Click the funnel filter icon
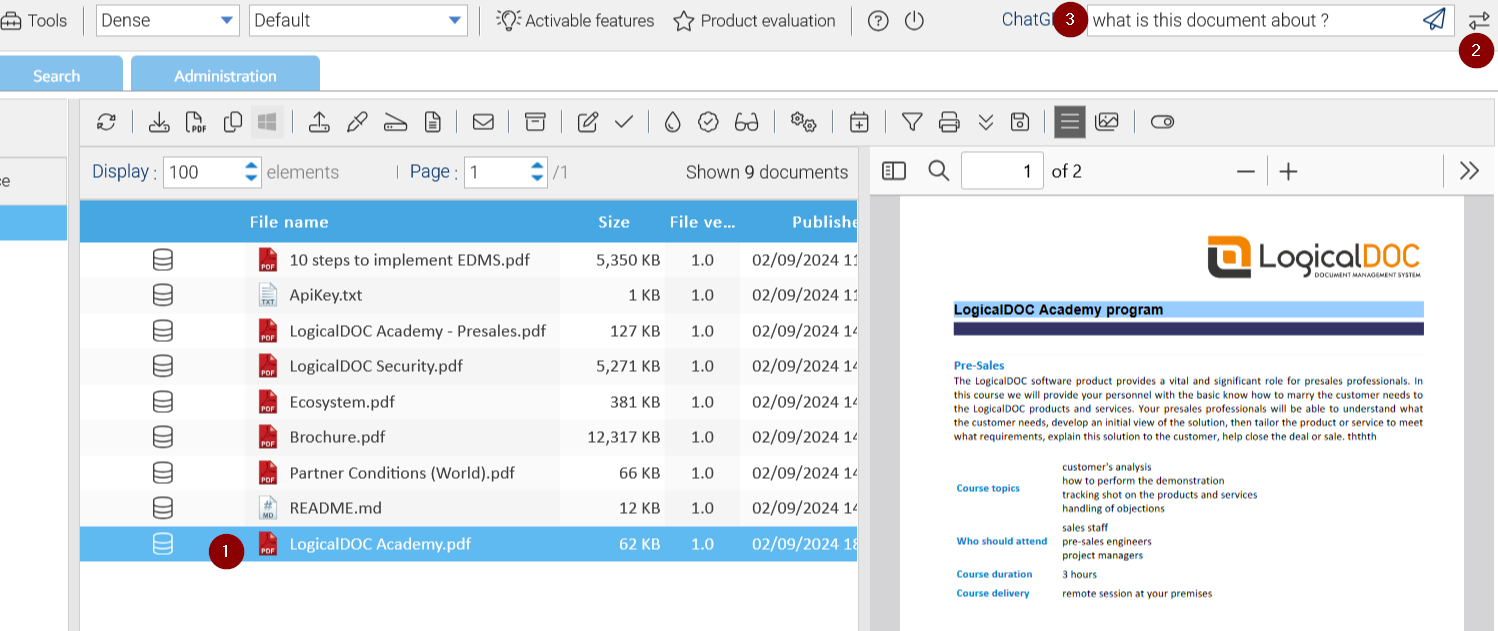Screen dimensions: 1498x631 coord(912,122)
